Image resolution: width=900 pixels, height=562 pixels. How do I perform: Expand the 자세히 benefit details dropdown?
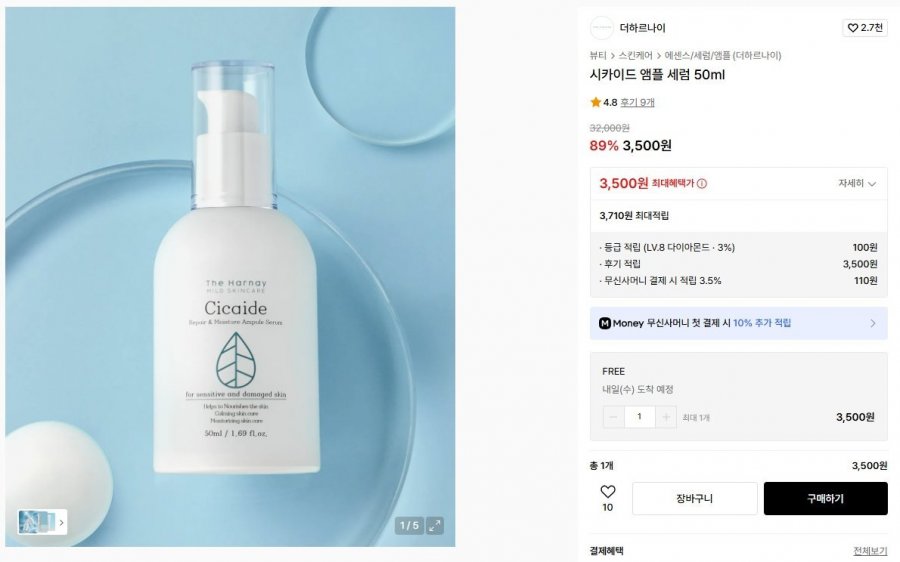coord(857,184)
